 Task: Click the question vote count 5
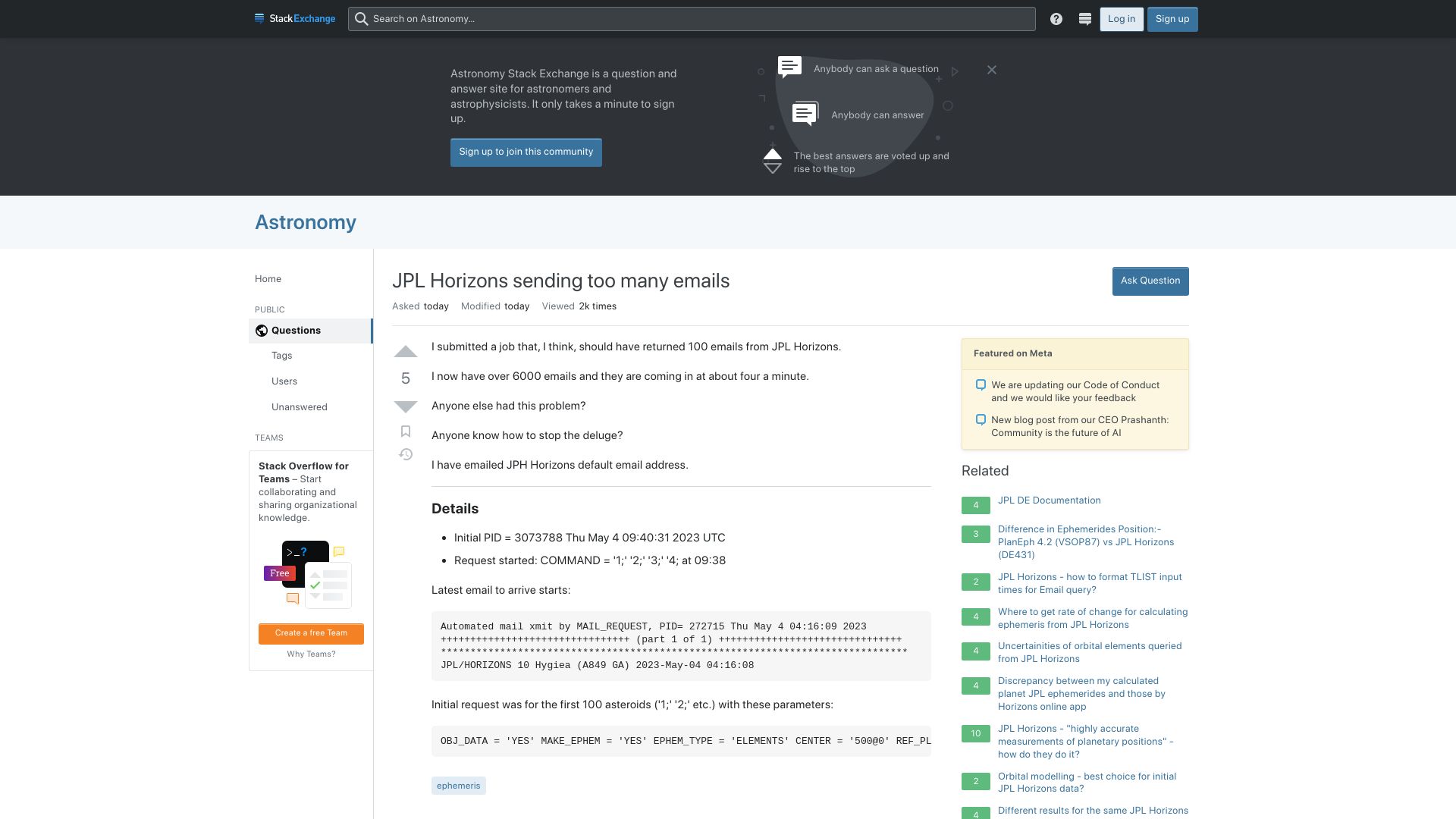pos(406,378)
